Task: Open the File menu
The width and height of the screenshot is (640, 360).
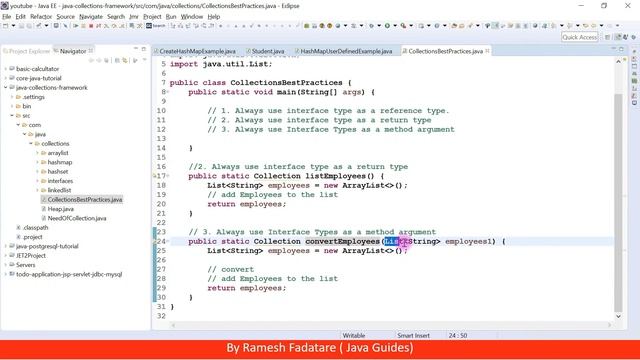Action: (x=7, y=17)
